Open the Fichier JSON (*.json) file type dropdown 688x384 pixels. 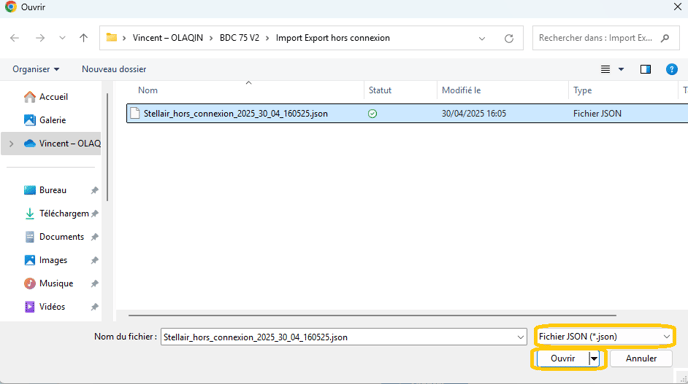point(605,337)
